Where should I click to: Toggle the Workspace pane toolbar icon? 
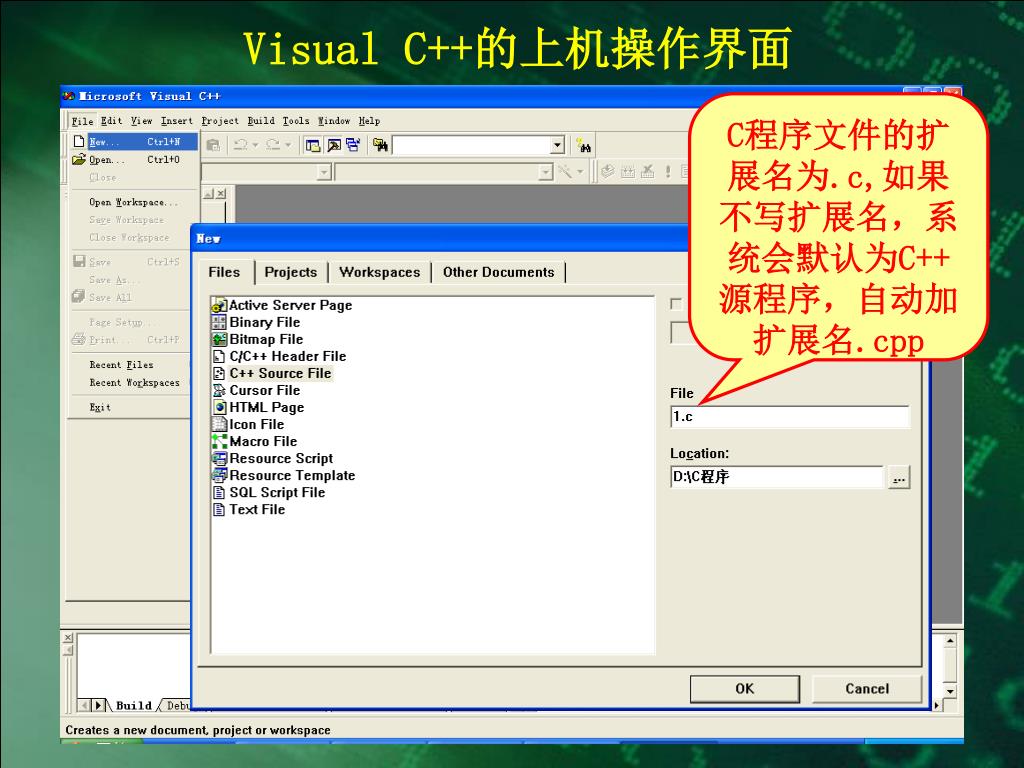click(313, 145)
